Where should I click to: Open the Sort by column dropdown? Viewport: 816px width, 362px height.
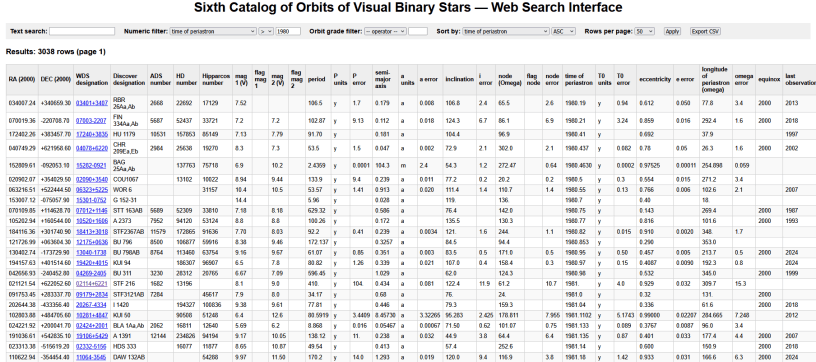[505, 31]
